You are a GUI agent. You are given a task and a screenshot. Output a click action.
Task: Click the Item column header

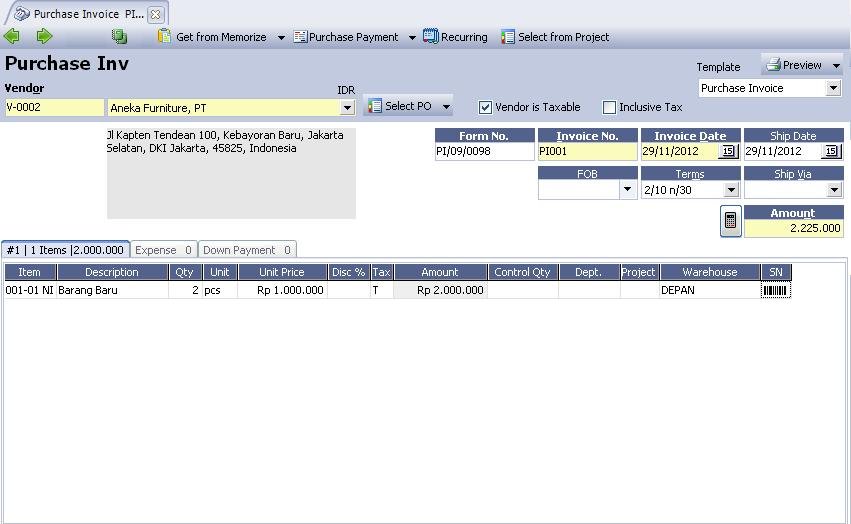[x=30, y=272]
